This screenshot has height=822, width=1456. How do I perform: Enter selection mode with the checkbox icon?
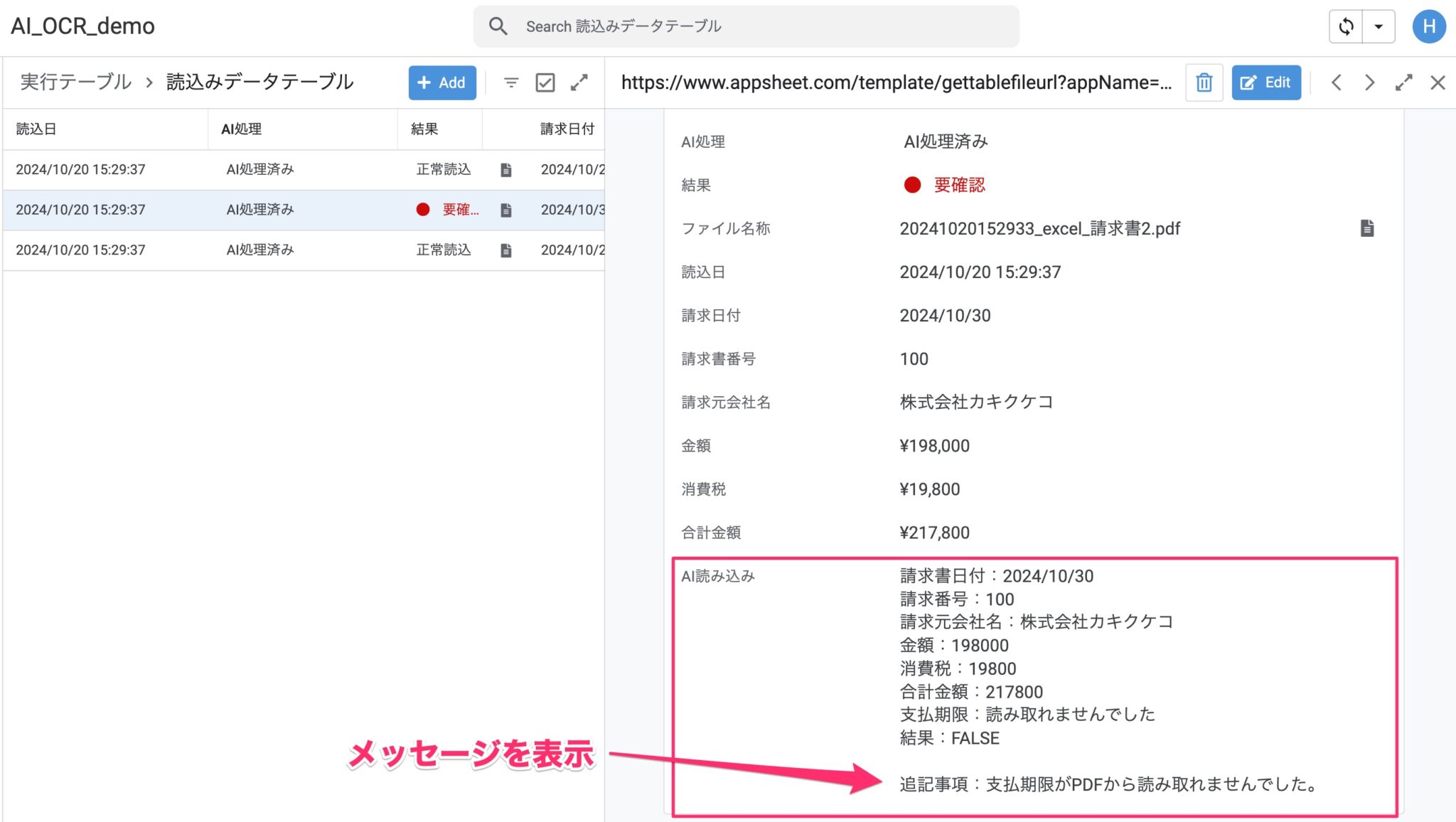[x=545, y=82]
